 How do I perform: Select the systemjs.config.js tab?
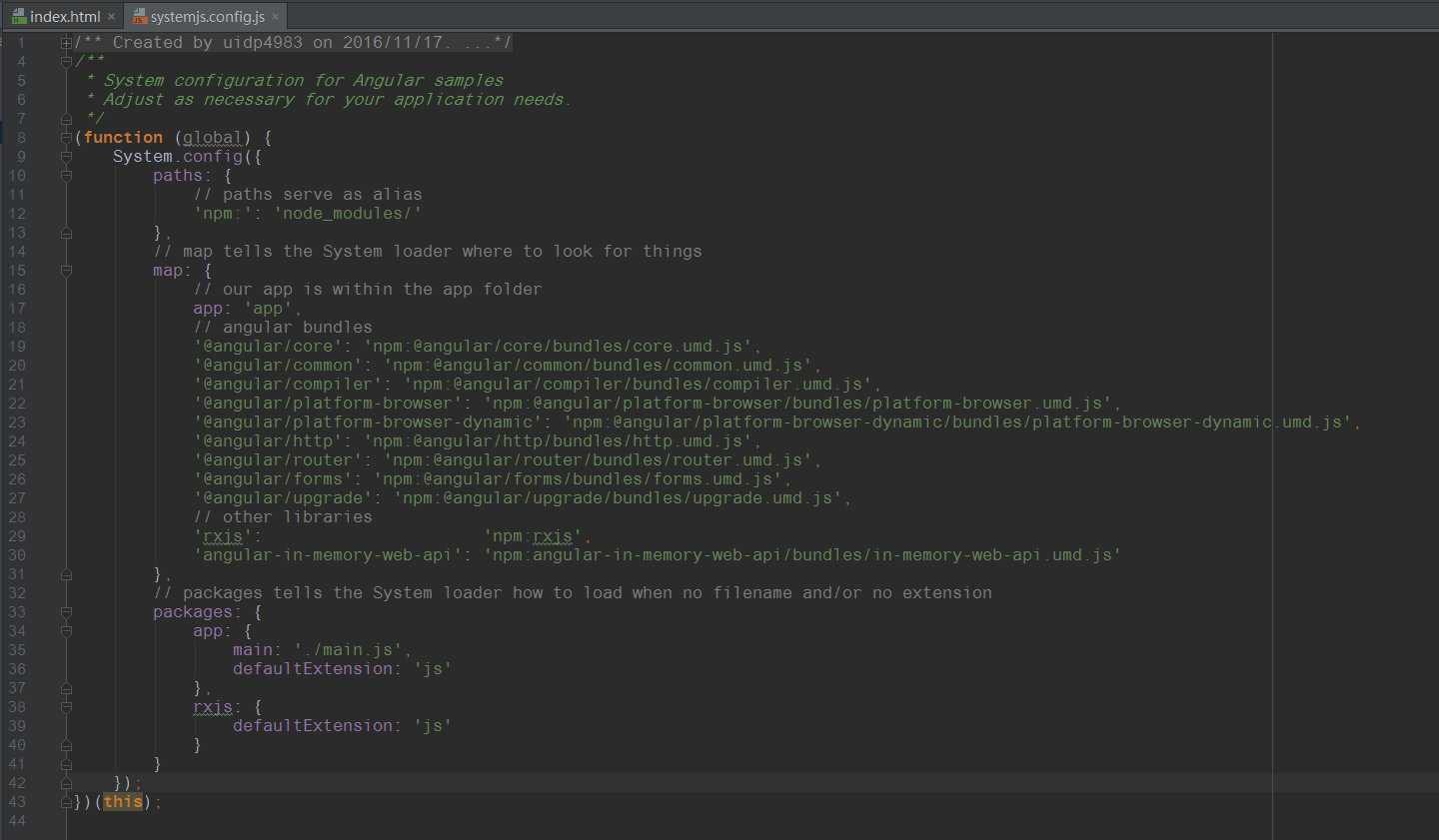pos(207,16)
